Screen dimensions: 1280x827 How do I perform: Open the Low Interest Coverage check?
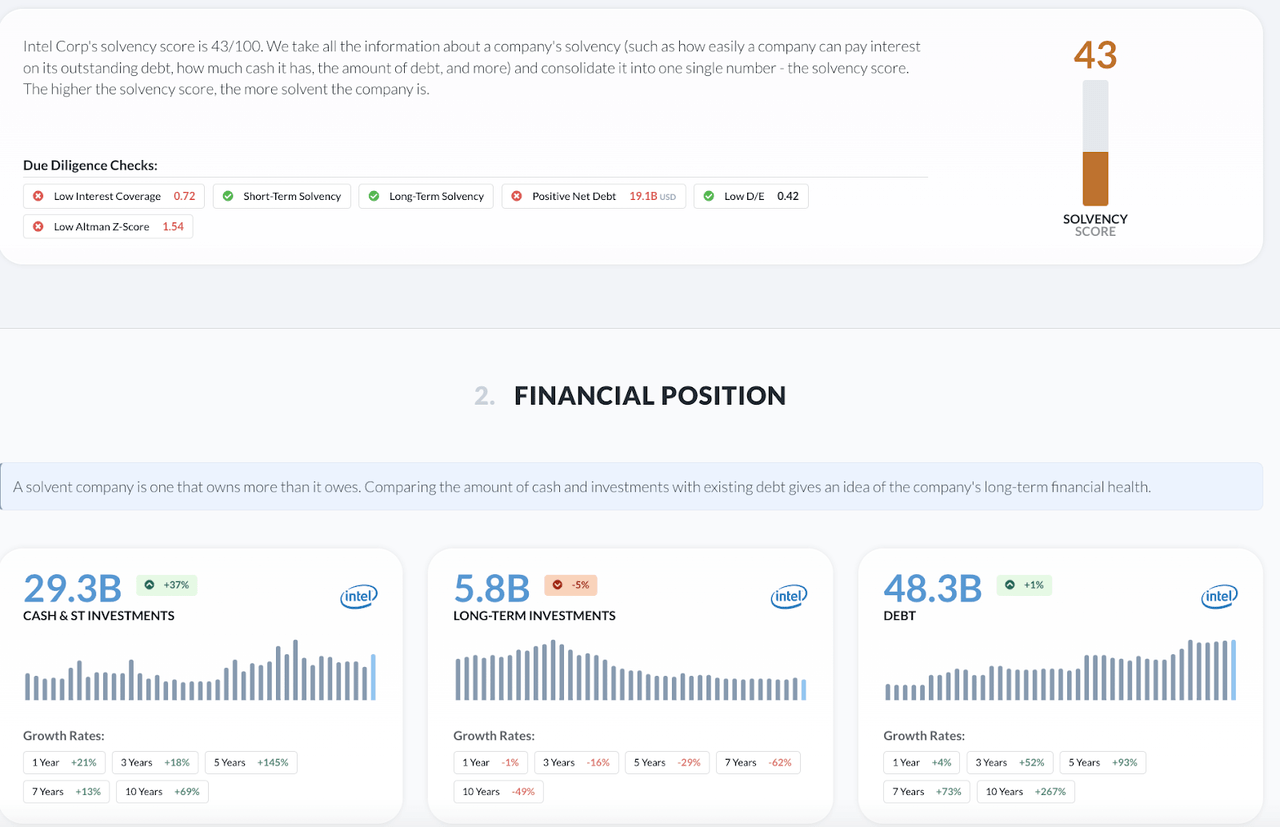(x=114, y=196)
